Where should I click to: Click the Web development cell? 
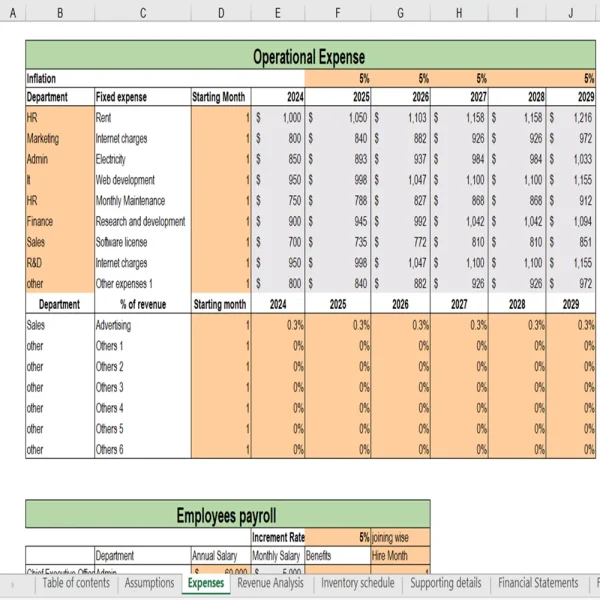tap(143, 179)
